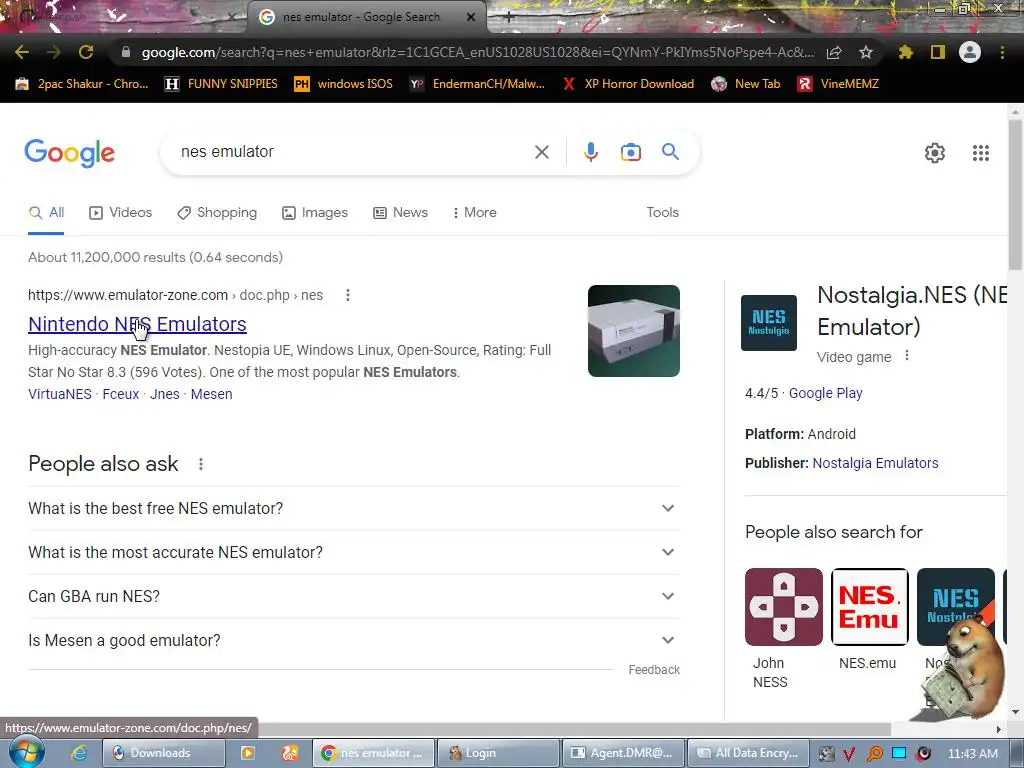Click the Google logo

click(x=69, y=153)
